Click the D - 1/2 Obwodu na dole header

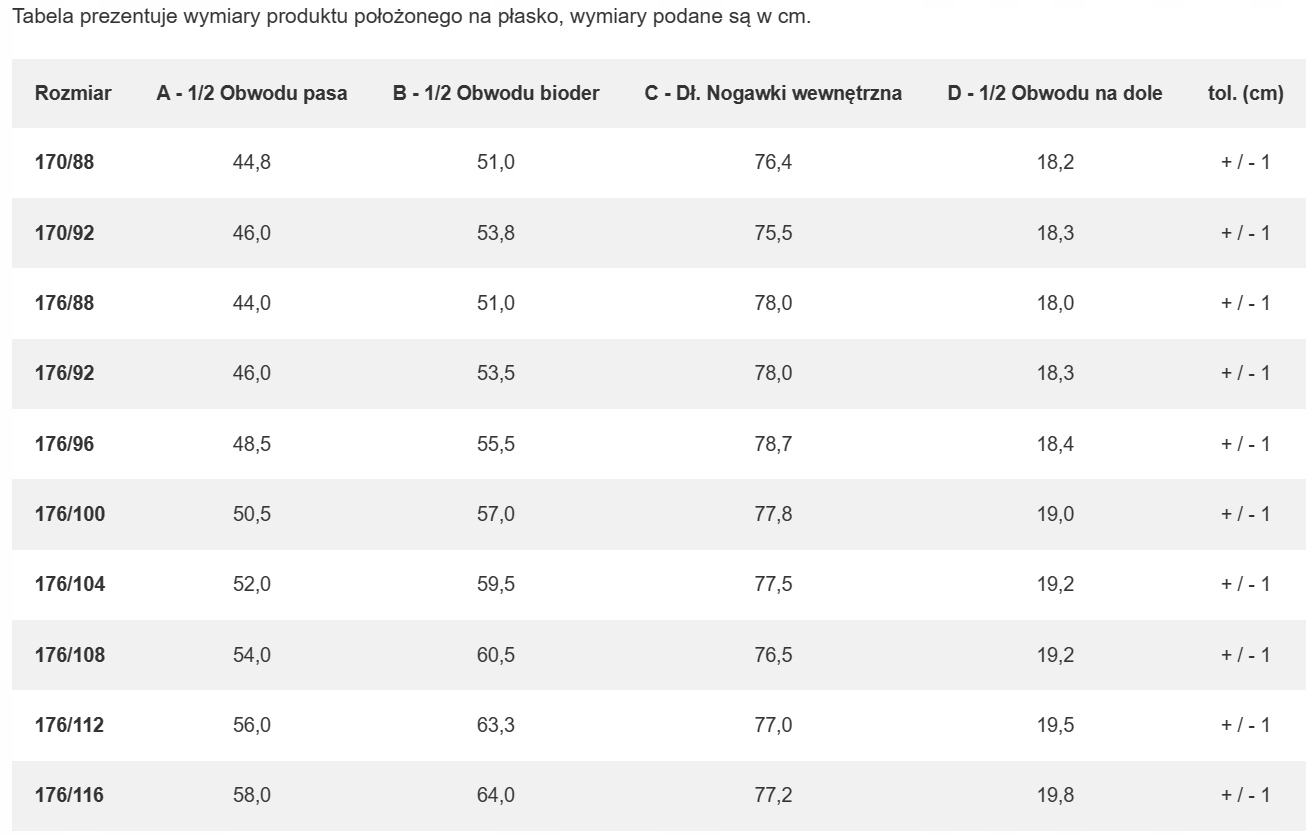click(x=1055, y=94)
